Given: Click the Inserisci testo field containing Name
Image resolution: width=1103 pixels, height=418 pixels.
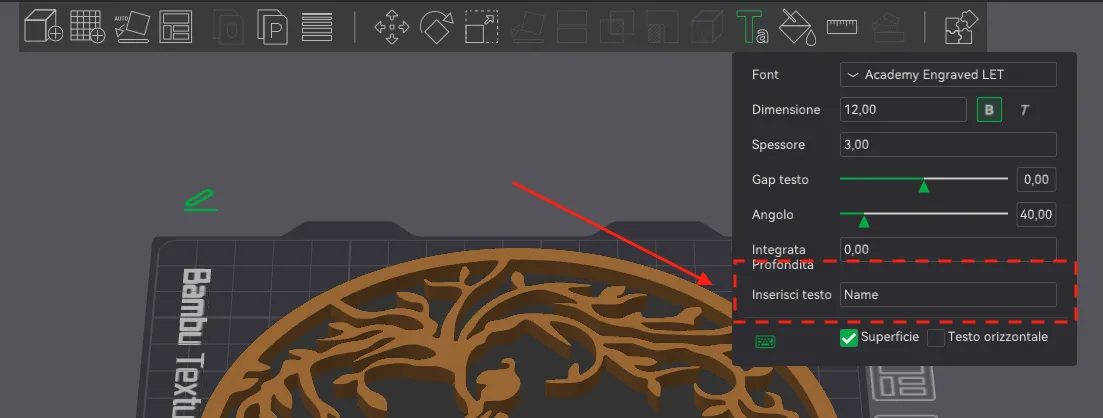Looking at the screenshot, I should 948,294.
